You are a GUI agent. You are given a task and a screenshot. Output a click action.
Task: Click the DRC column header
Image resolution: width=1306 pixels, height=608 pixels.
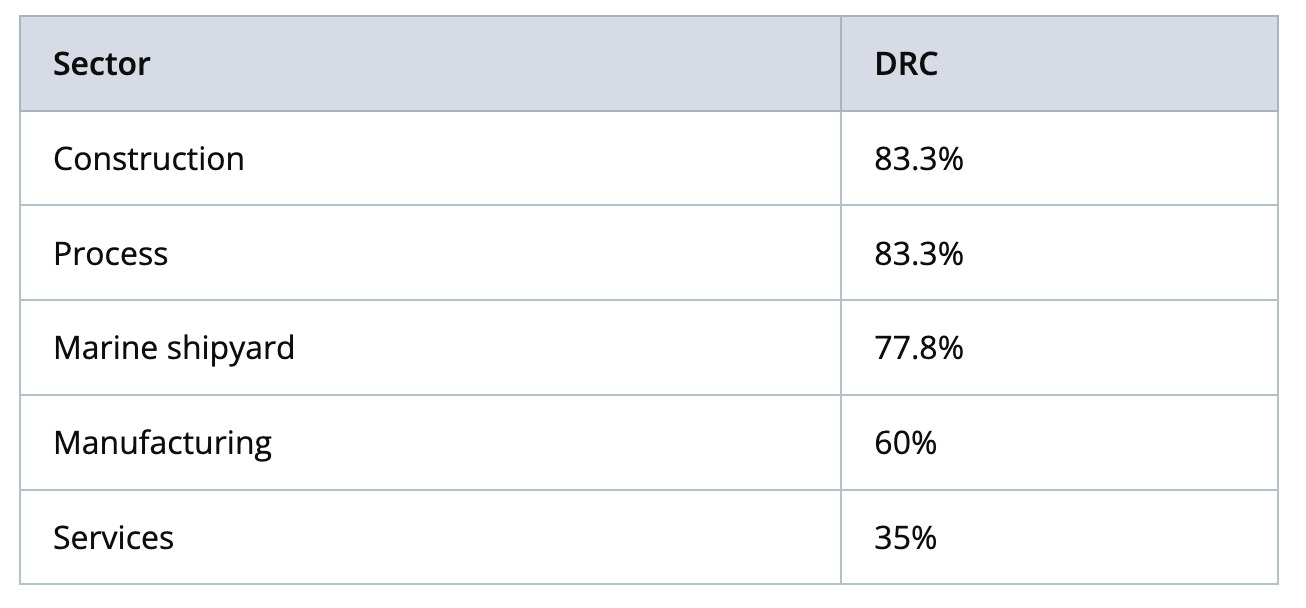pyautogui.click(x=906, y=64)
